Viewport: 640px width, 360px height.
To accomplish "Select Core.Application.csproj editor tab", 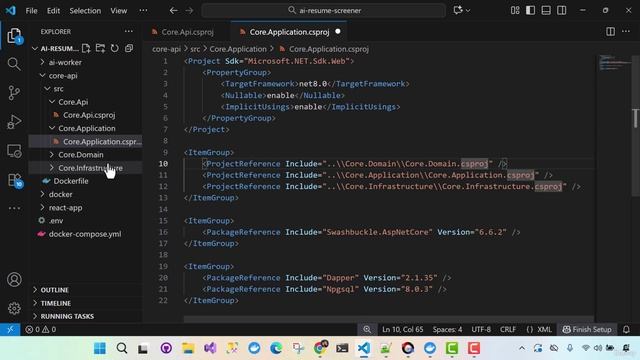I will point(289,32).
